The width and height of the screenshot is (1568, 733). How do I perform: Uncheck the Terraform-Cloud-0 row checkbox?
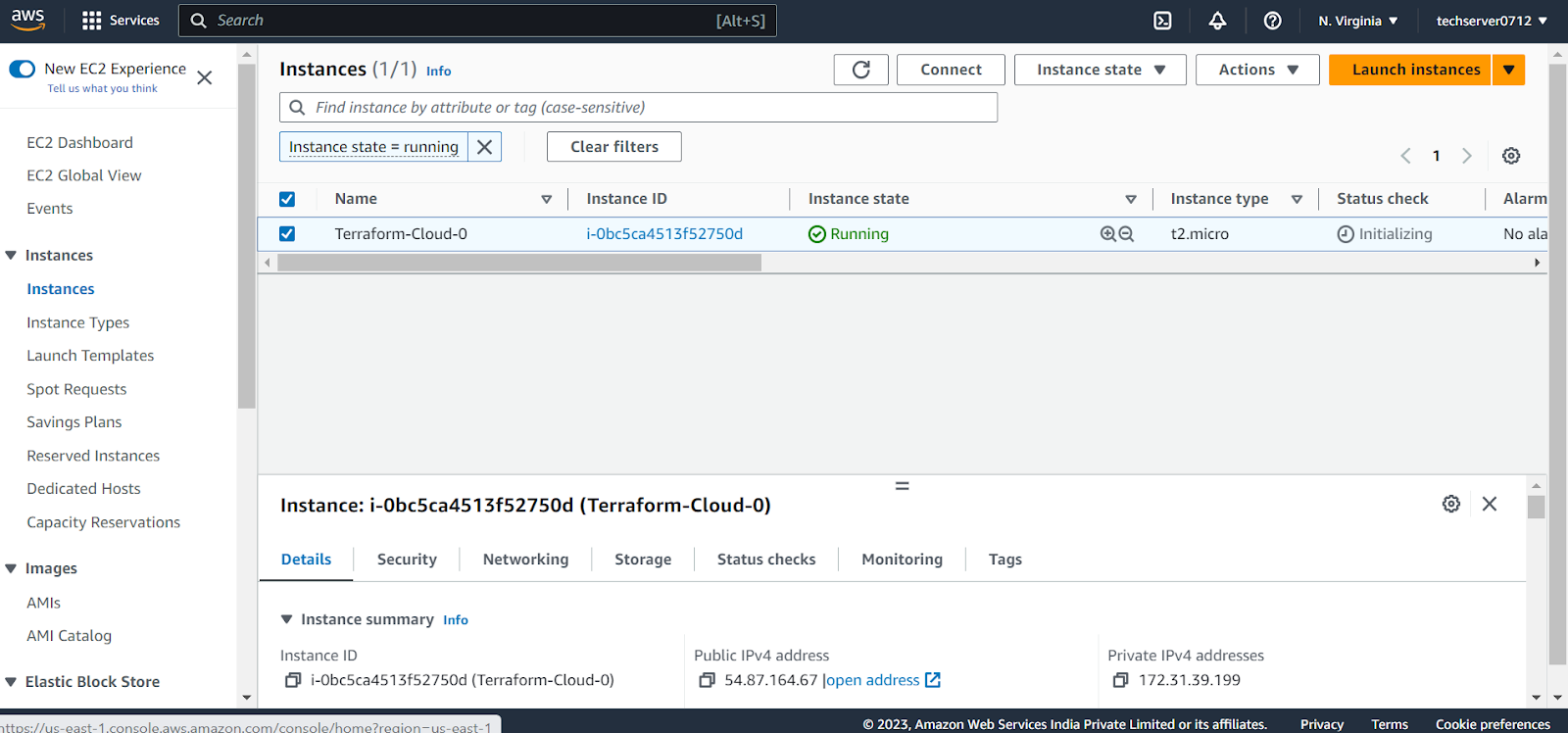(287, 234)
